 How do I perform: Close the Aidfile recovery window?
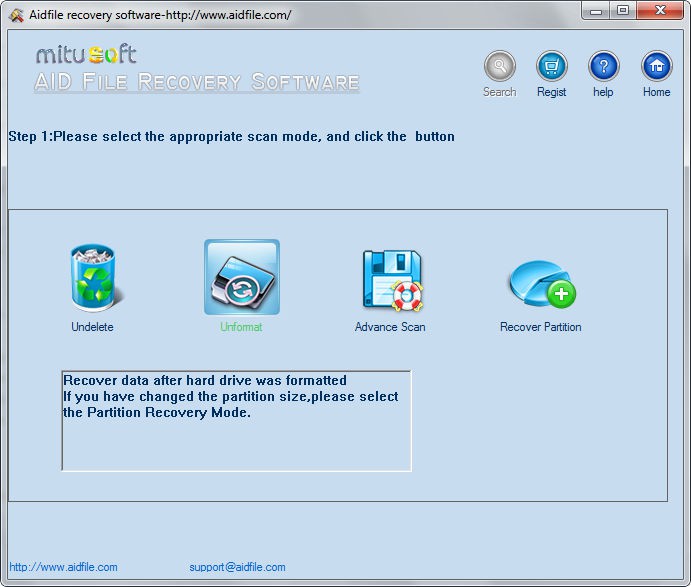[660, 11]
